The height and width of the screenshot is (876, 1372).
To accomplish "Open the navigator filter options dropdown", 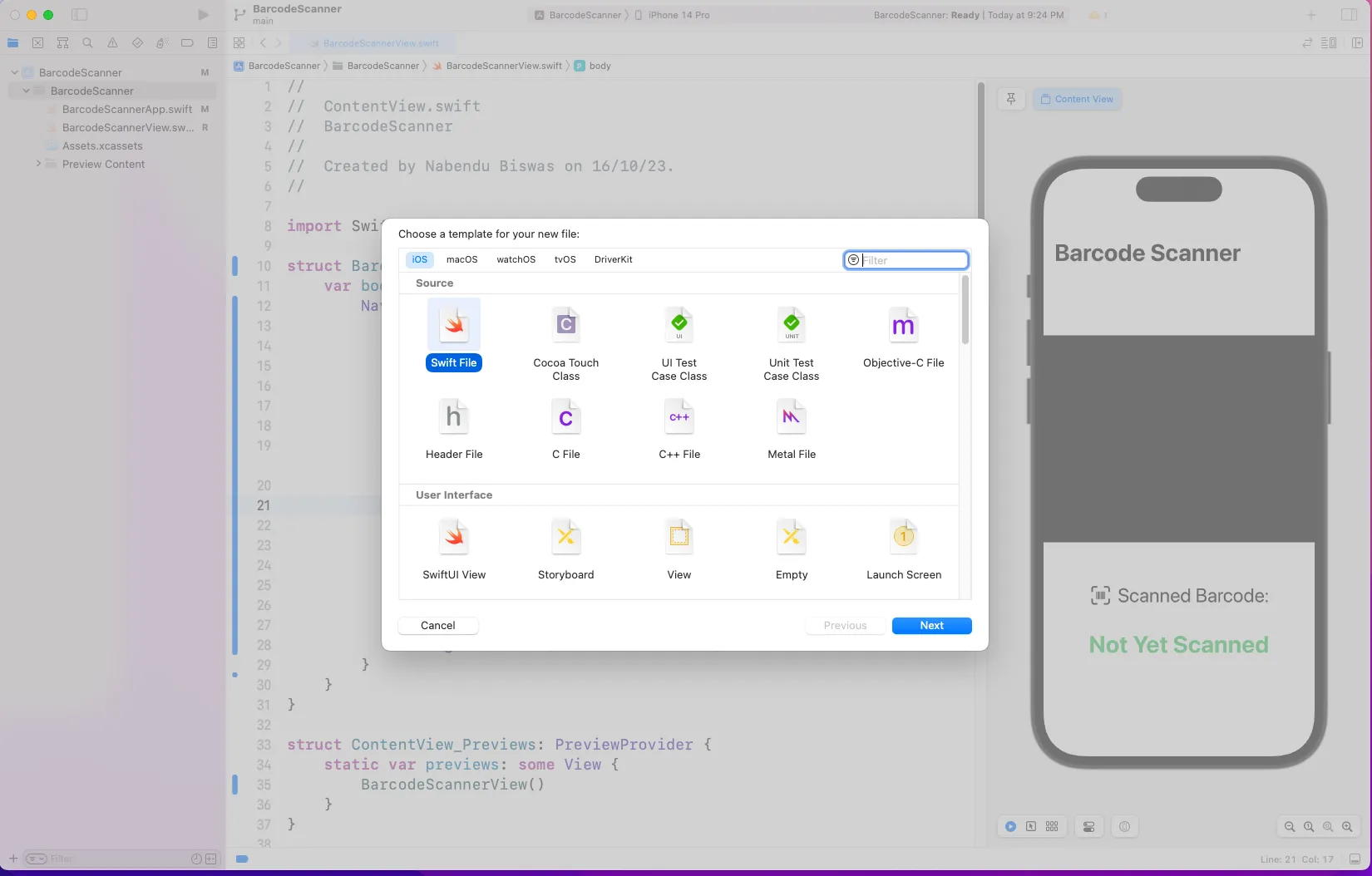I will point(36,859).
